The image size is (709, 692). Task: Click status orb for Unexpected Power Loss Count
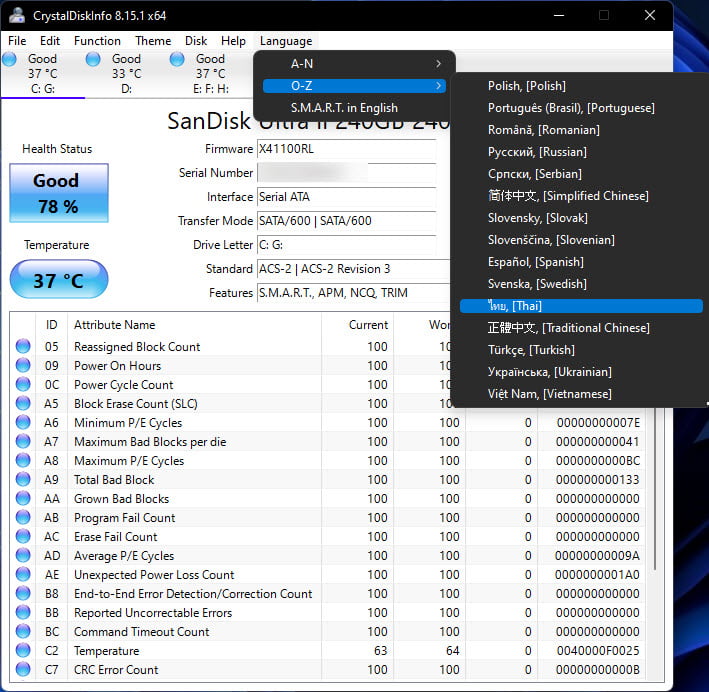click(23, 574)
